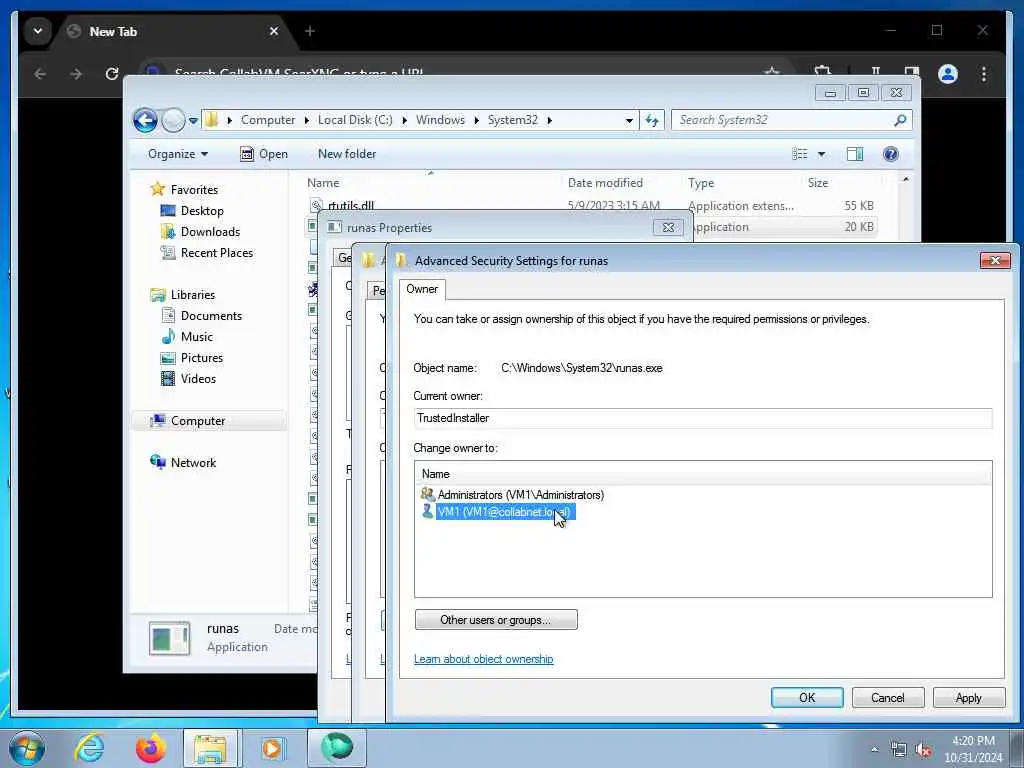Image resolution: width=1024 pixels, height=768 pixels.
Task: Select Music library
Action: point(197,336)
